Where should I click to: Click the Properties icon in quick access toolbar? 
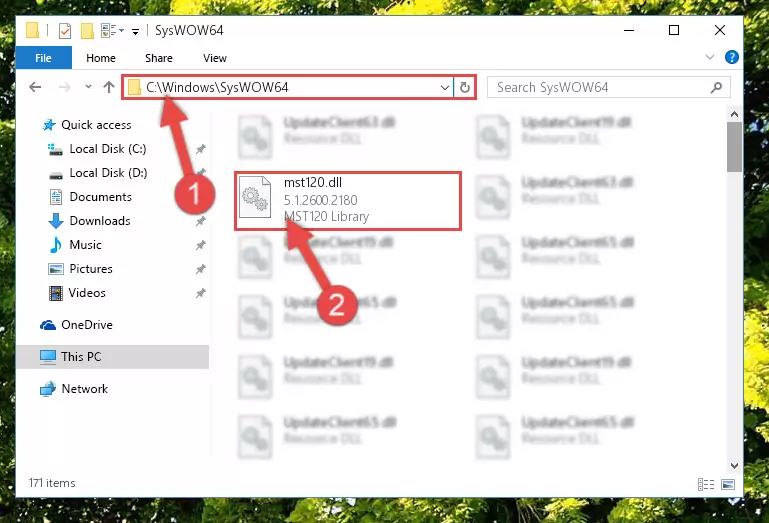(65, 31)
